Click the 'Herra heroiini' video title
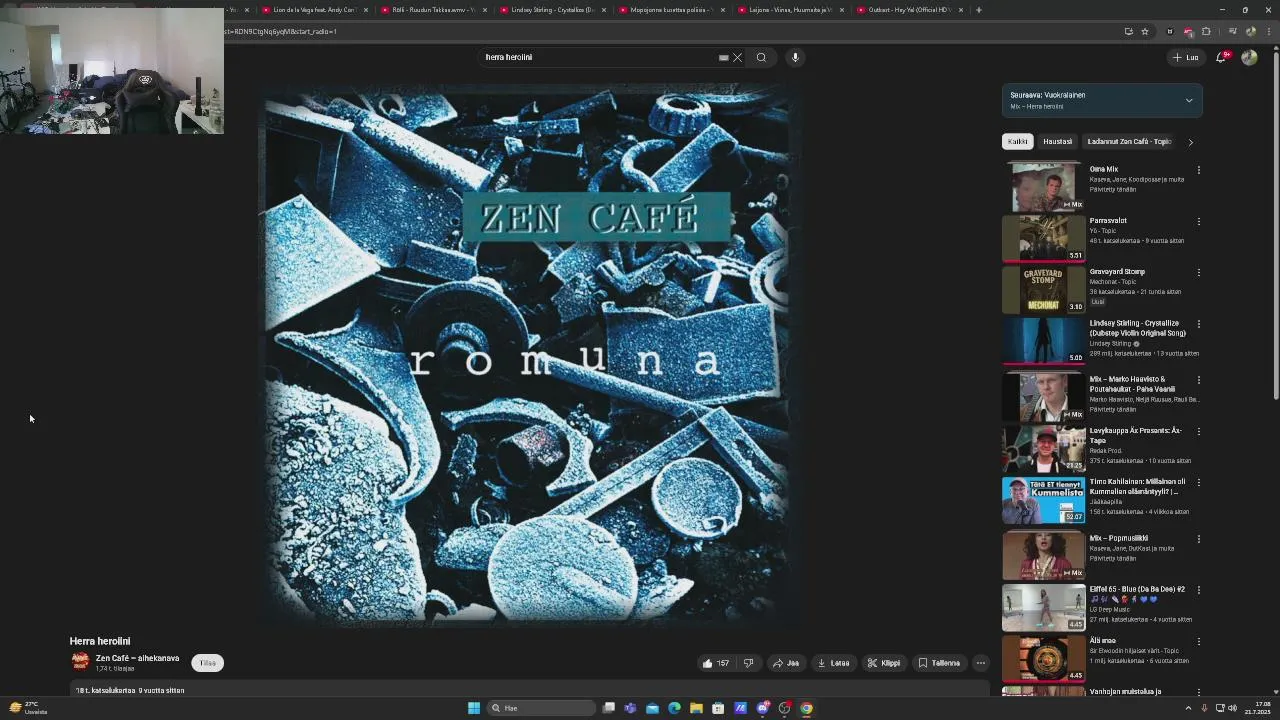The image size is (1280, 720). click(100, 641)
